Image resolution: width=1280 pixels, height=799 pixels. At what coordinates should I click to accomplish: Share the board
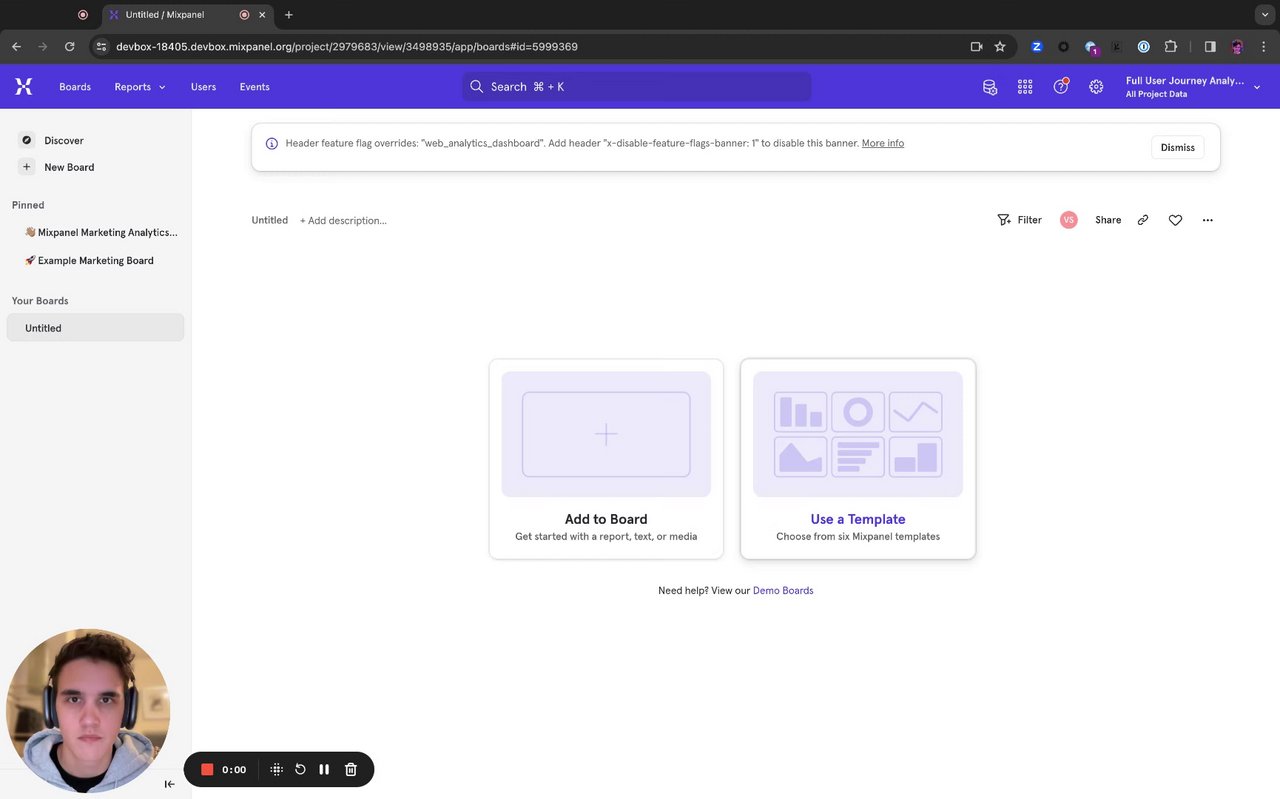point(1108,220)
